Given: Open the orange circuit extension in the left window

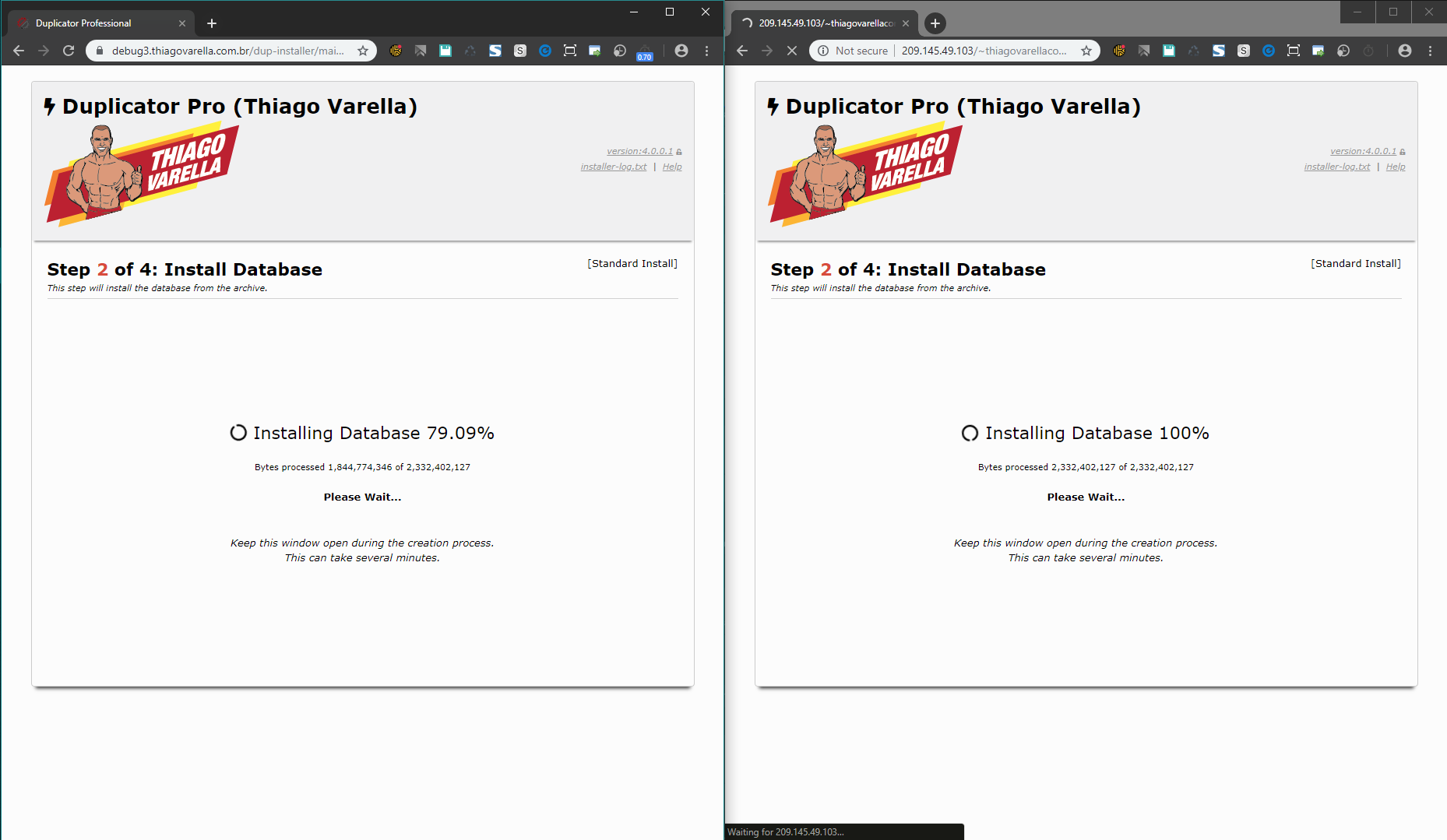Looking at the screenshot, I should [x=396, y=51].
